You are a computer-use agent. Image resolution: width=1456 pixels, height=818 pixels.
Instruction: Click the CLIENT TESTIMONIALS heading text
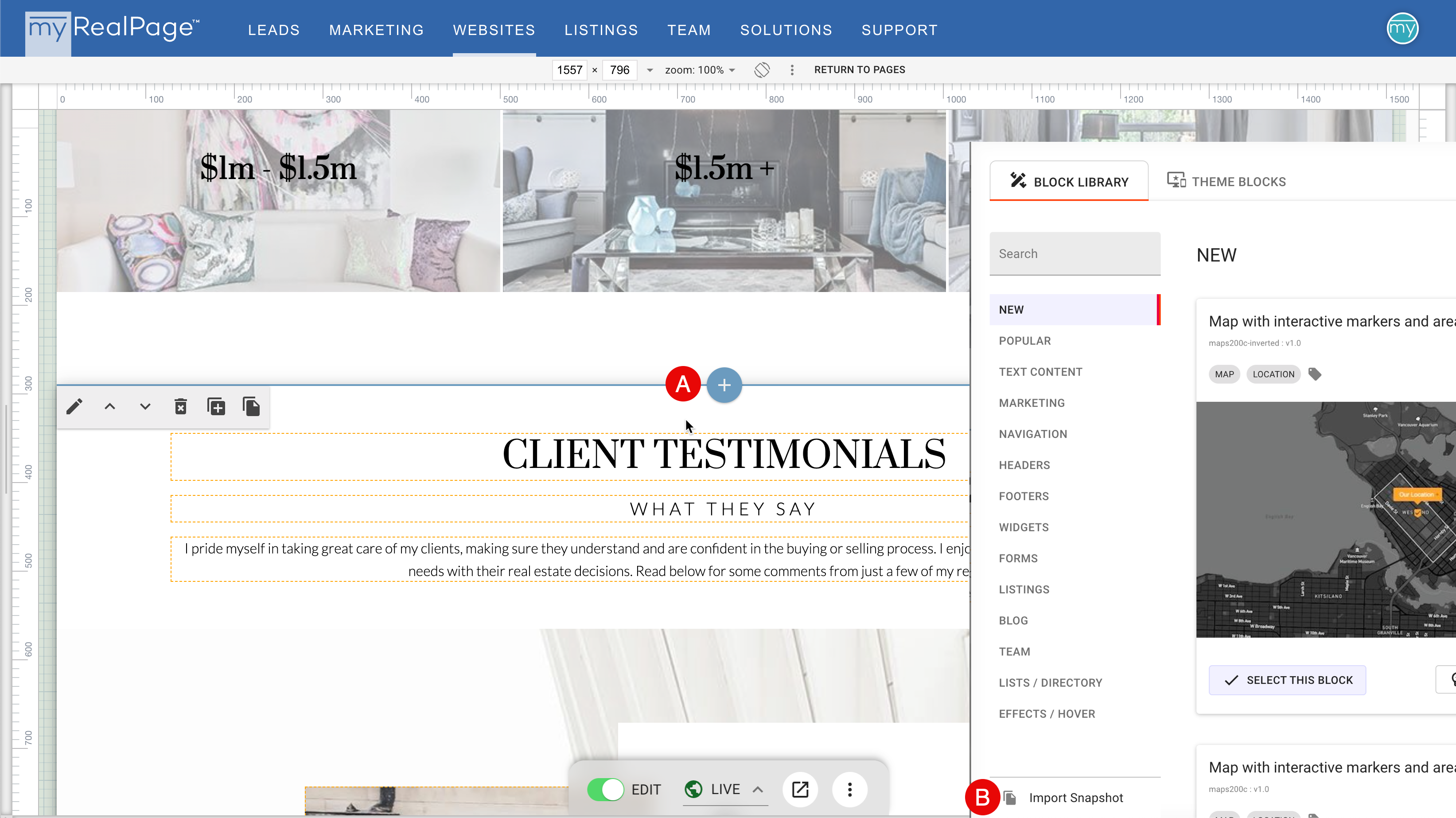point(724,454)
